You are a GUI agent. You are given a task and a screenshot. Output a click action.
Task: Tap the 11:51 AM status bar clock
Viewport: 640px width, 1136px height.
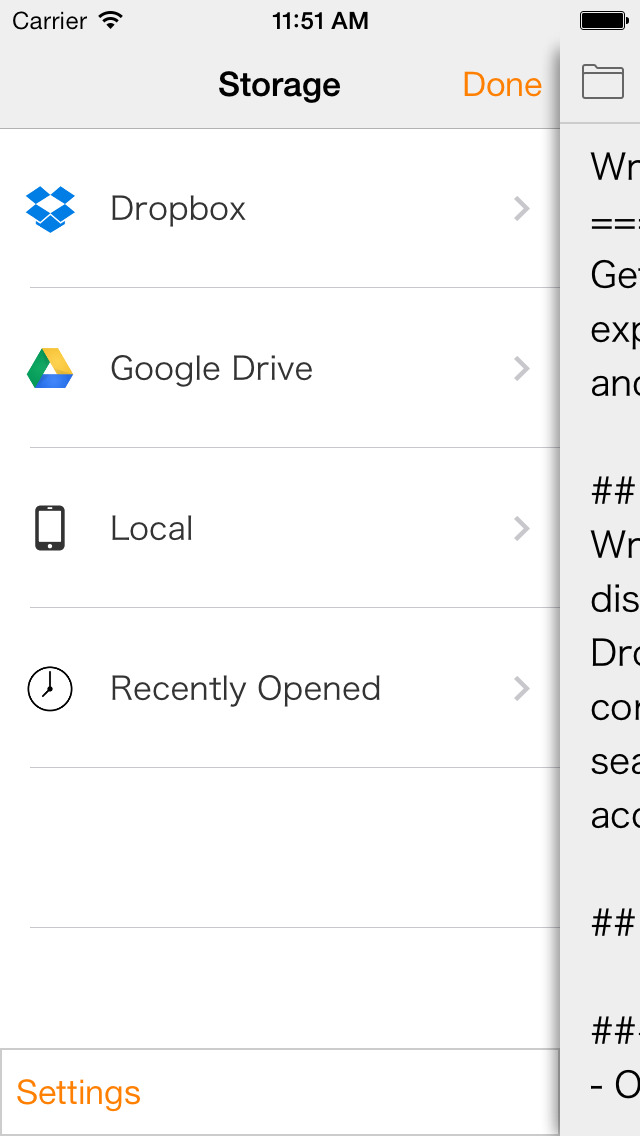point(320,20)
